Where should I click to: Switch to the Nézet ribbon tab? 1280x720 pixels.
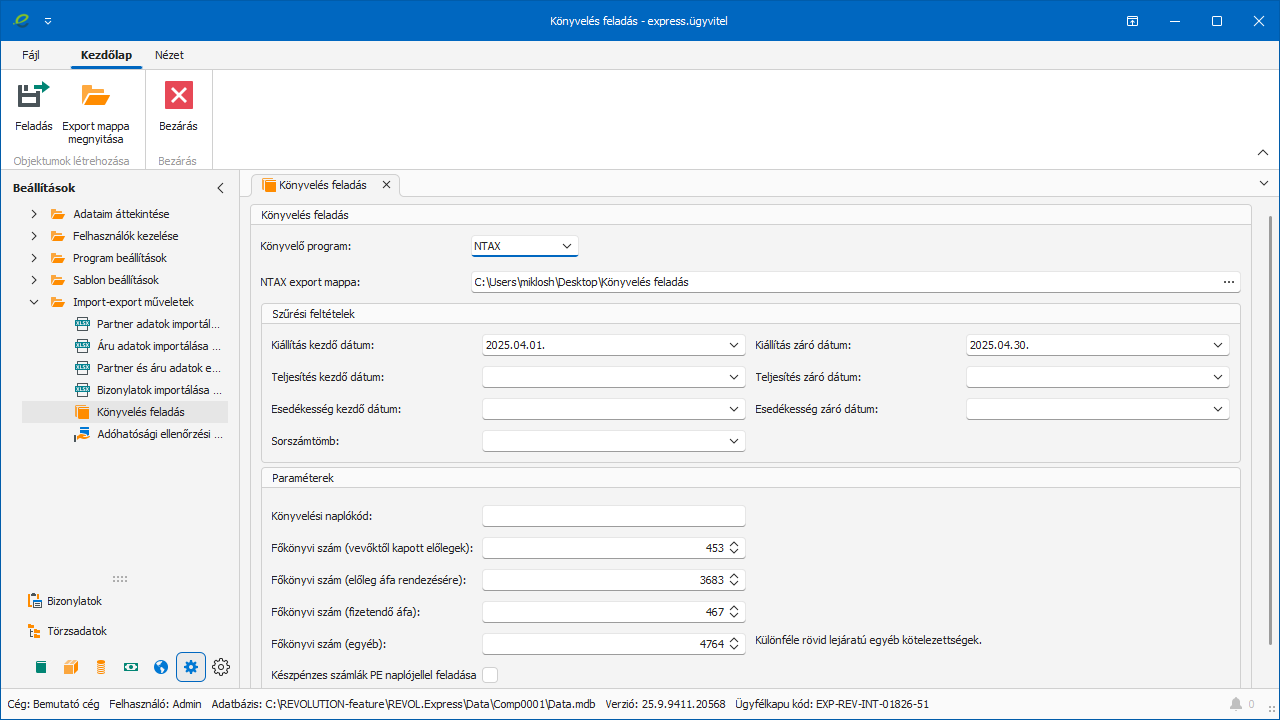tap(169, 55)
